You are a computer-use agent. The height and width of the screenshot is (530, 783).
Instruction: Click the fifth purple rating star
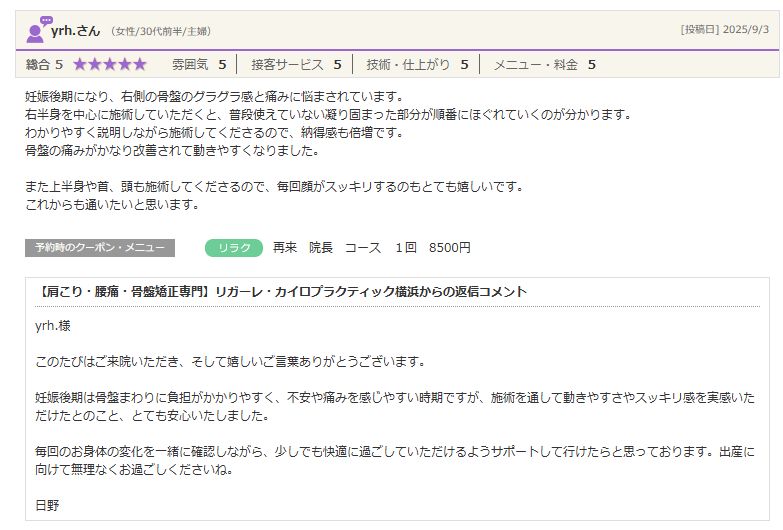coord(139,65)
